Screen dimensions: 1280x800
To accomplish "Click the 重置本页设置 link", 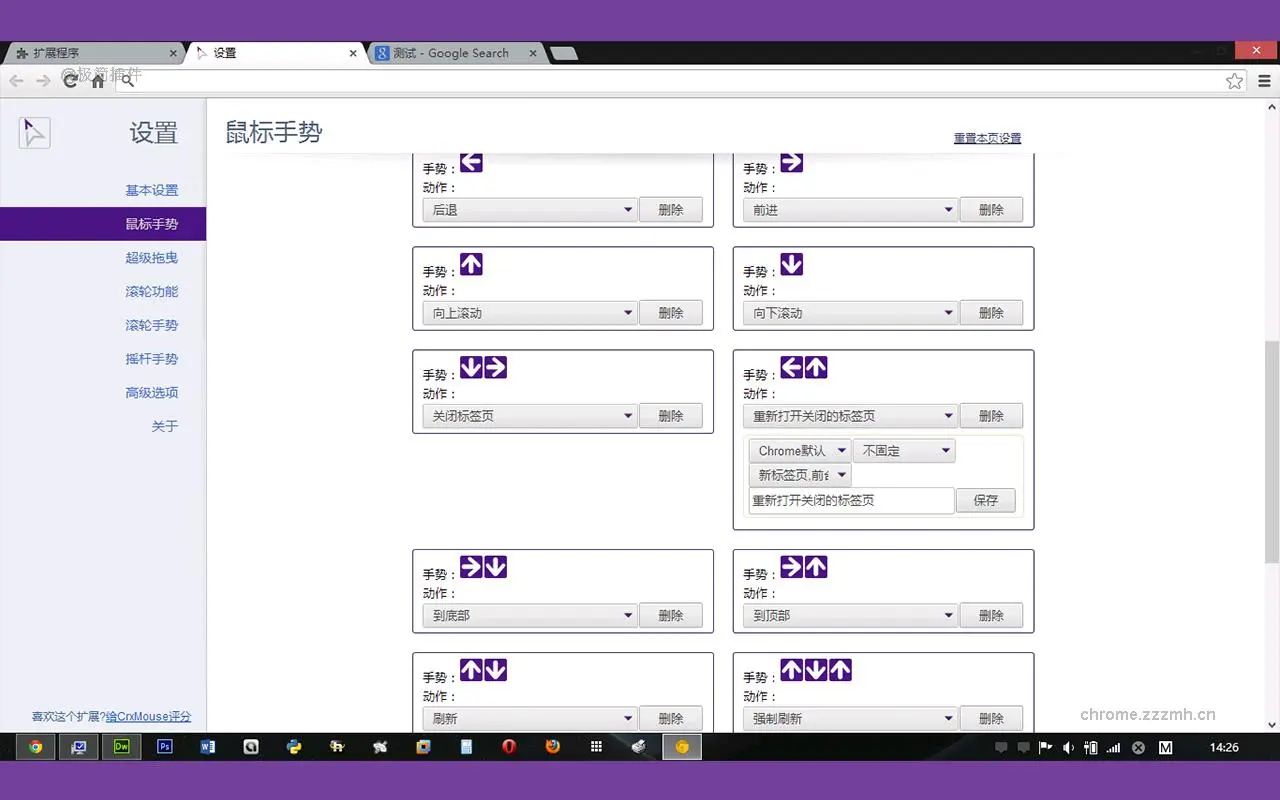I will tap(987, 138).
